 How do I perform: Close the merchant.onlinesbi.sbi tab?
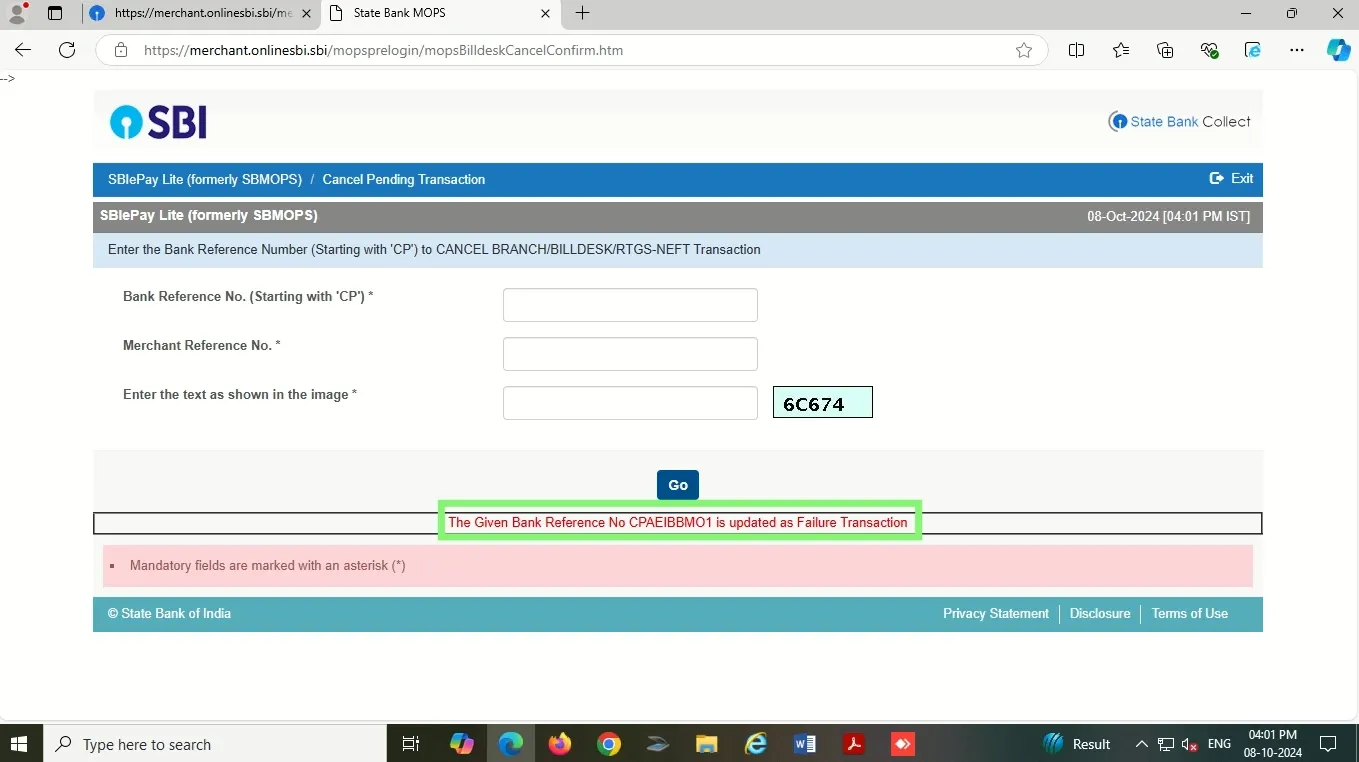click(x=306, y=13)
